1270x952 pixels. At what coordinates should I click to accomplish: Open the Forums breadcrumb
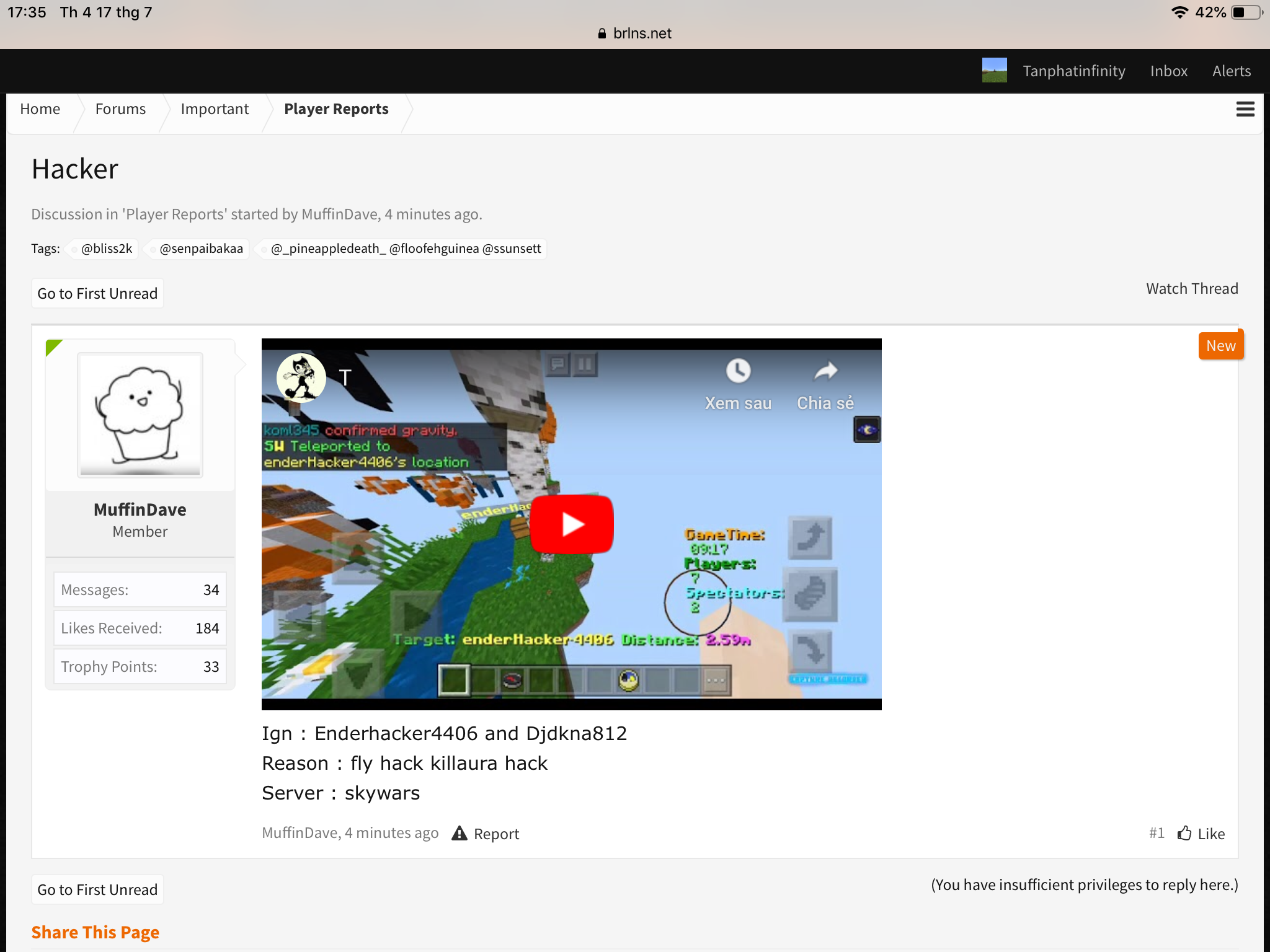(120, 109)
